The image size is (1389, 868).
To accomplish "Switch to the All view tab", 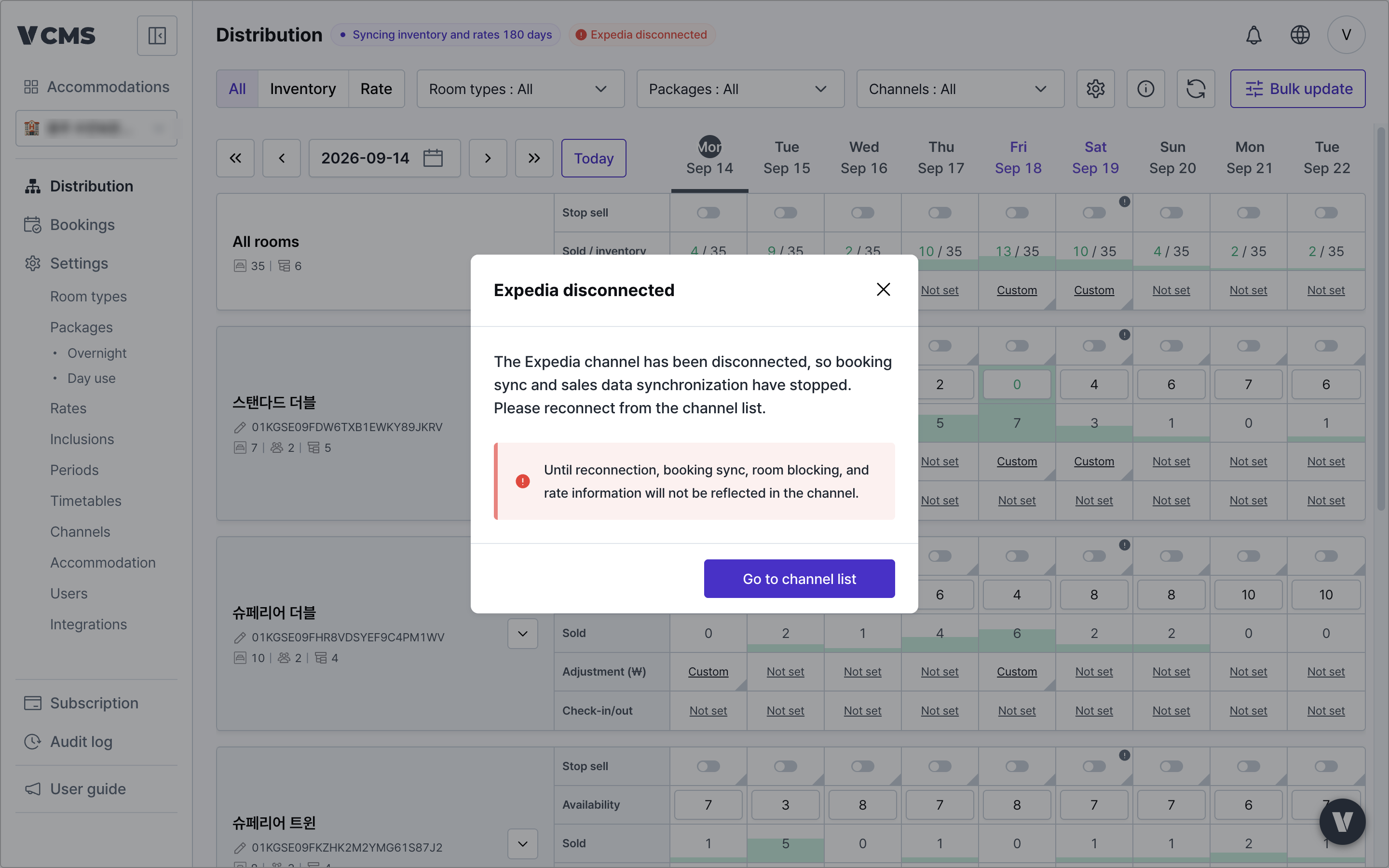I will click(237, 89).
